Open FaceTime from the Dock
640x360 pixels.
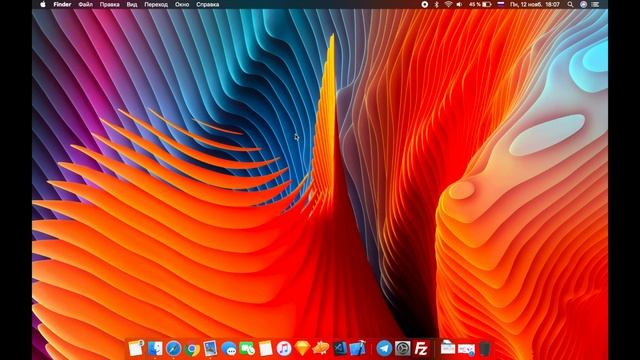pyautogui.click(x=247, y=349)
